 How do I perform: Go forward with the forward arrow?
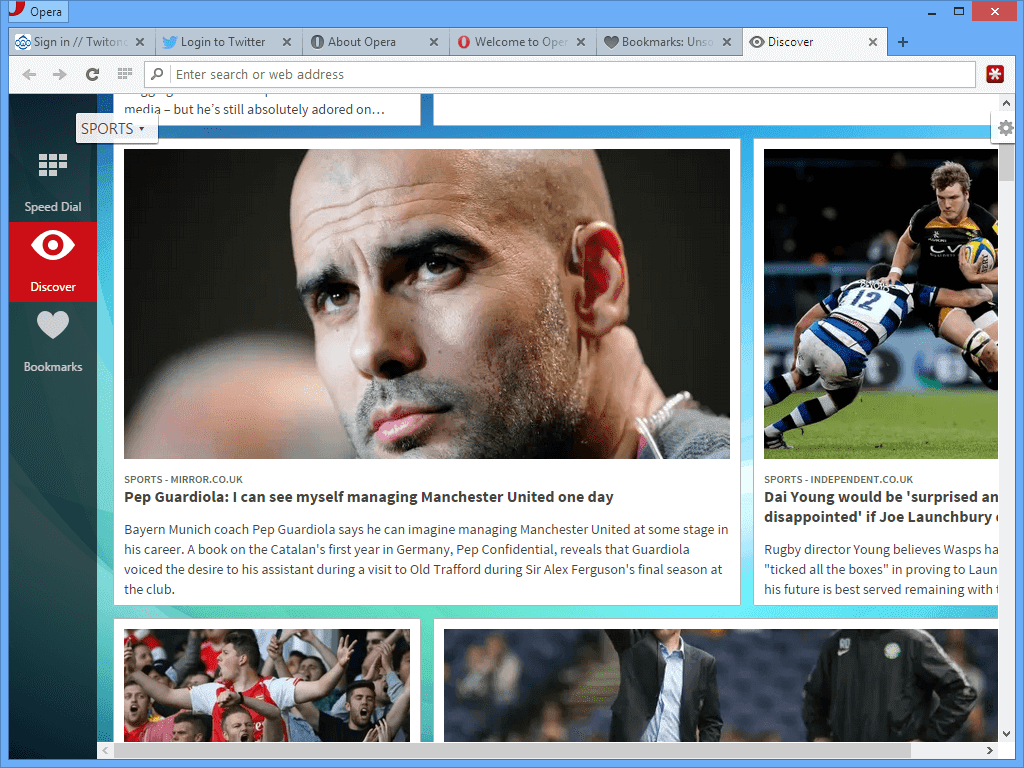click(x=59, y=74)
